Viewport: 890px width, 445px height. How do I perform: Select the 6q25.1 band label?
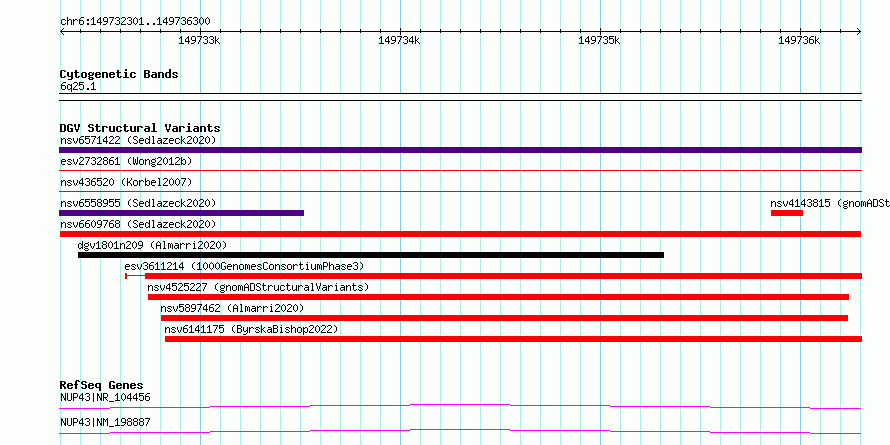tap(76, 87)
